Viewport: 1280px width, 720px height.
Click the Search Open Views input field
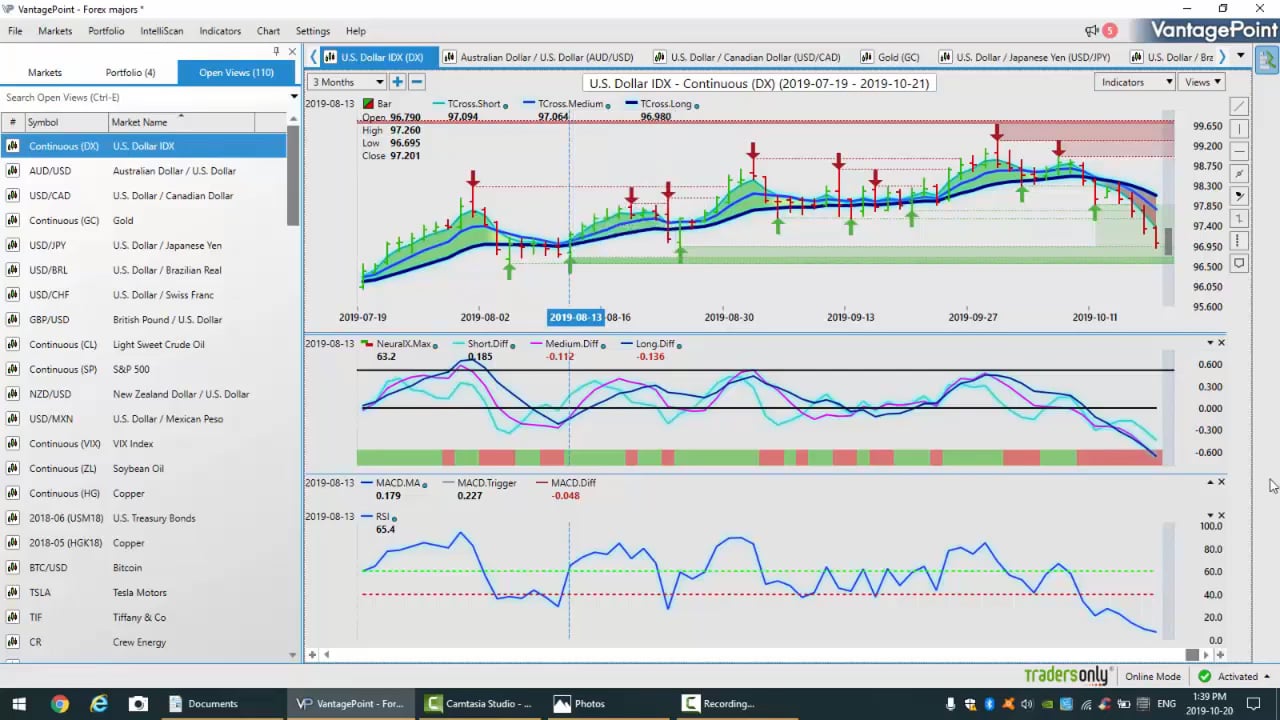143,97
